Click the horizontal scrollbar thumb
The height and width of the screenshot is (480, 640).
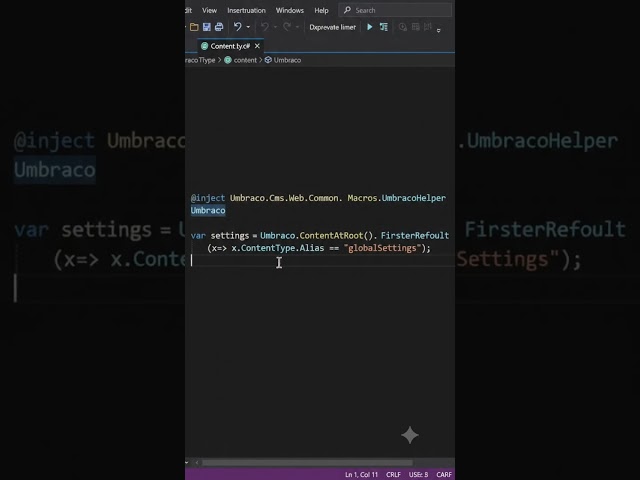point(307,463)
